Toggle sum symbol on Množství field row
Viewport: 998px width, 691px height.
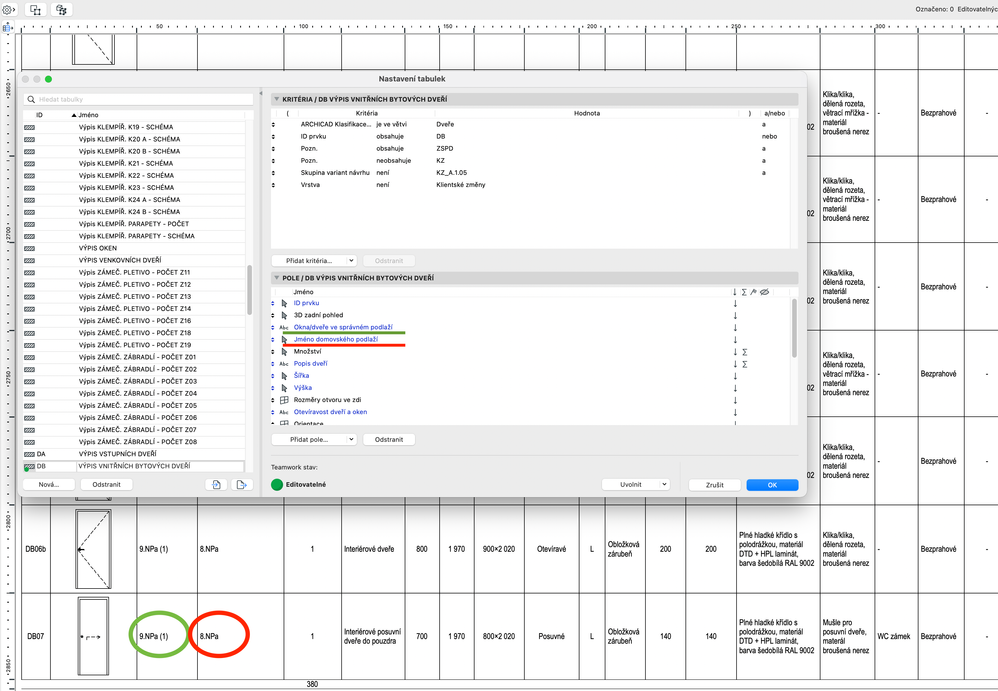point(745,352)
